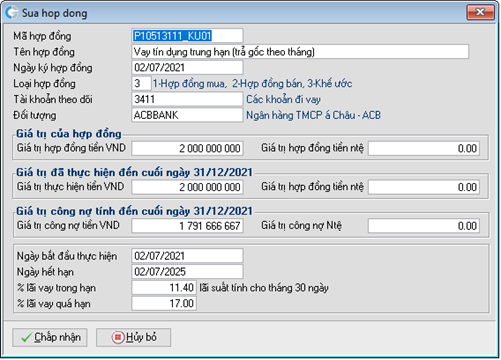Screen dimensions: 501x360
Task: Click the Chấp nhận accept button
Action: pyautogui.click(x=50, y=337)
